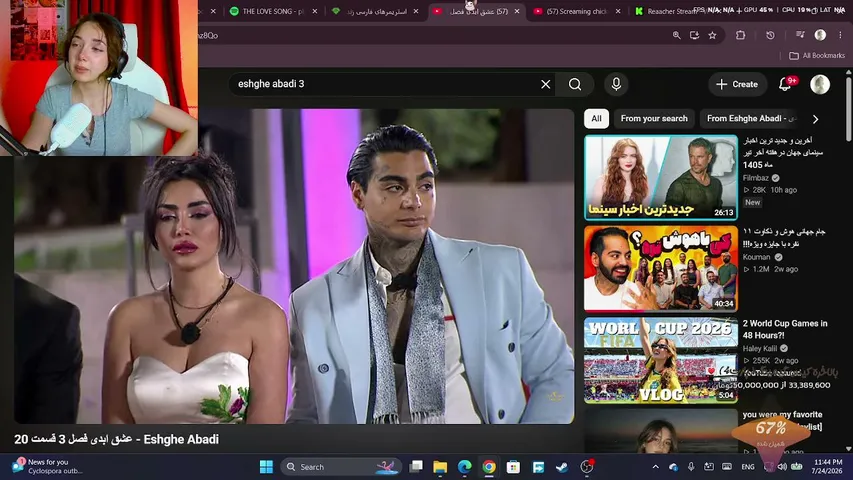This screenshot has width=853, height=480.
Task: Open the Chrome profile avatar
Action: (x=820, y=35)
